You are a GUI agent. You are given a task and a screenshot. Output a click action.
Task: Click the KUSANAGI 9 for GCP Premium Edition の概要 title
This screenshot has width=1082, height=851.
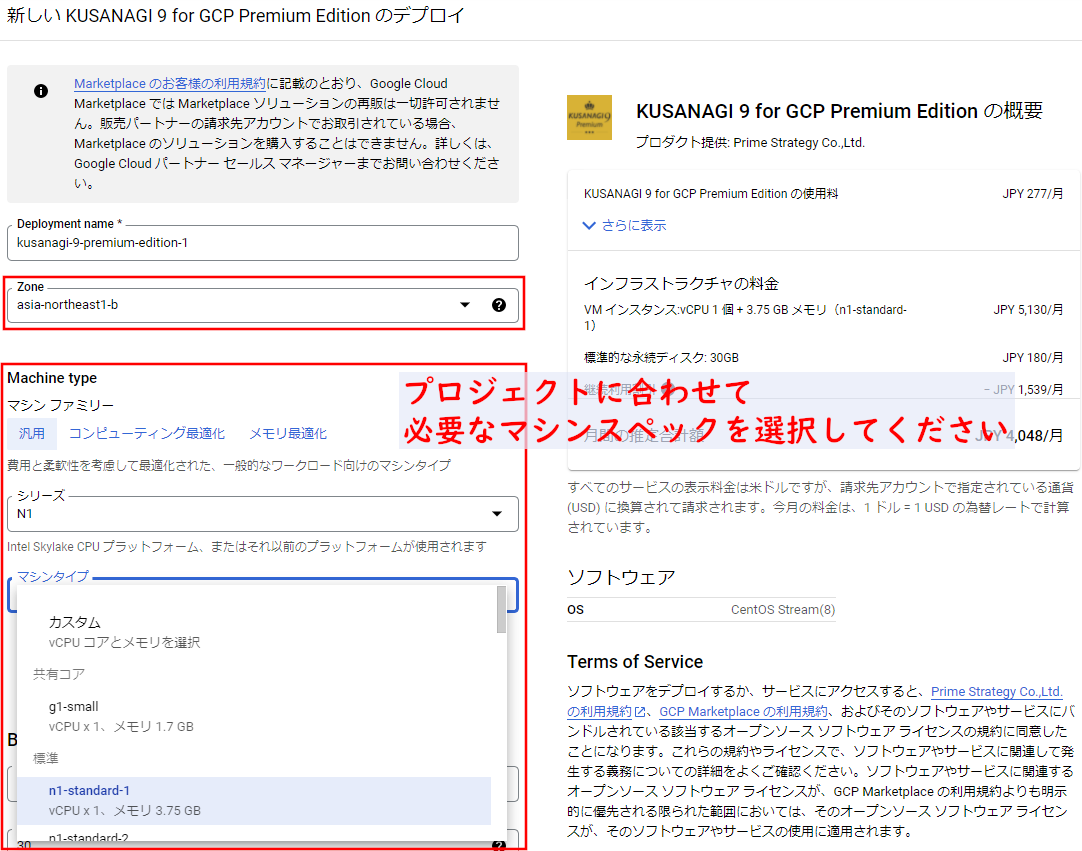tap(839, 111)
